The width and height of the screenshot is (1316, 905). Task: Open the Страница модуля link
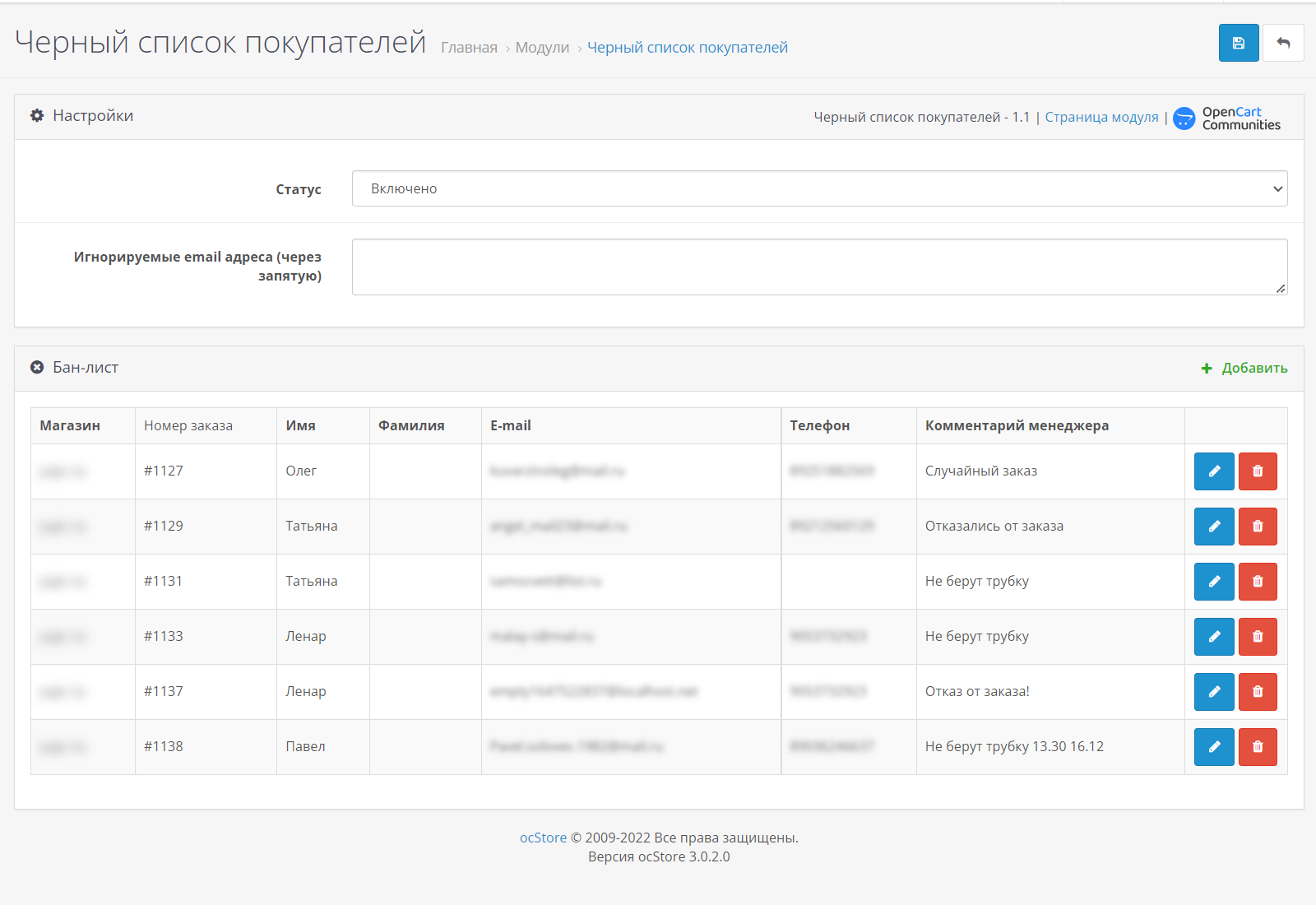point(1101,117)
